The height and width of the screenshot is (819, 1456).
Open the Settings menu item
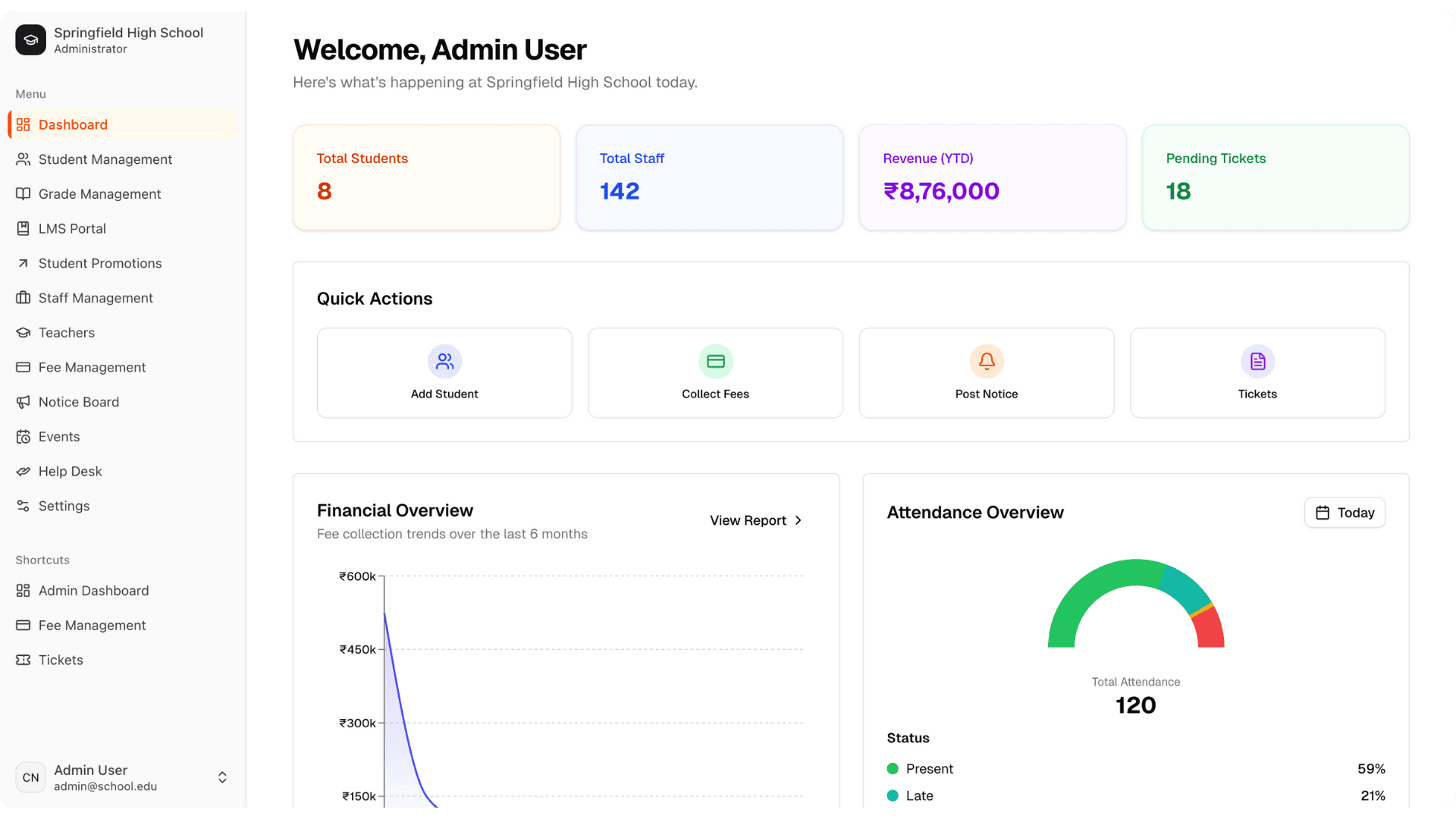coord(64,506)
